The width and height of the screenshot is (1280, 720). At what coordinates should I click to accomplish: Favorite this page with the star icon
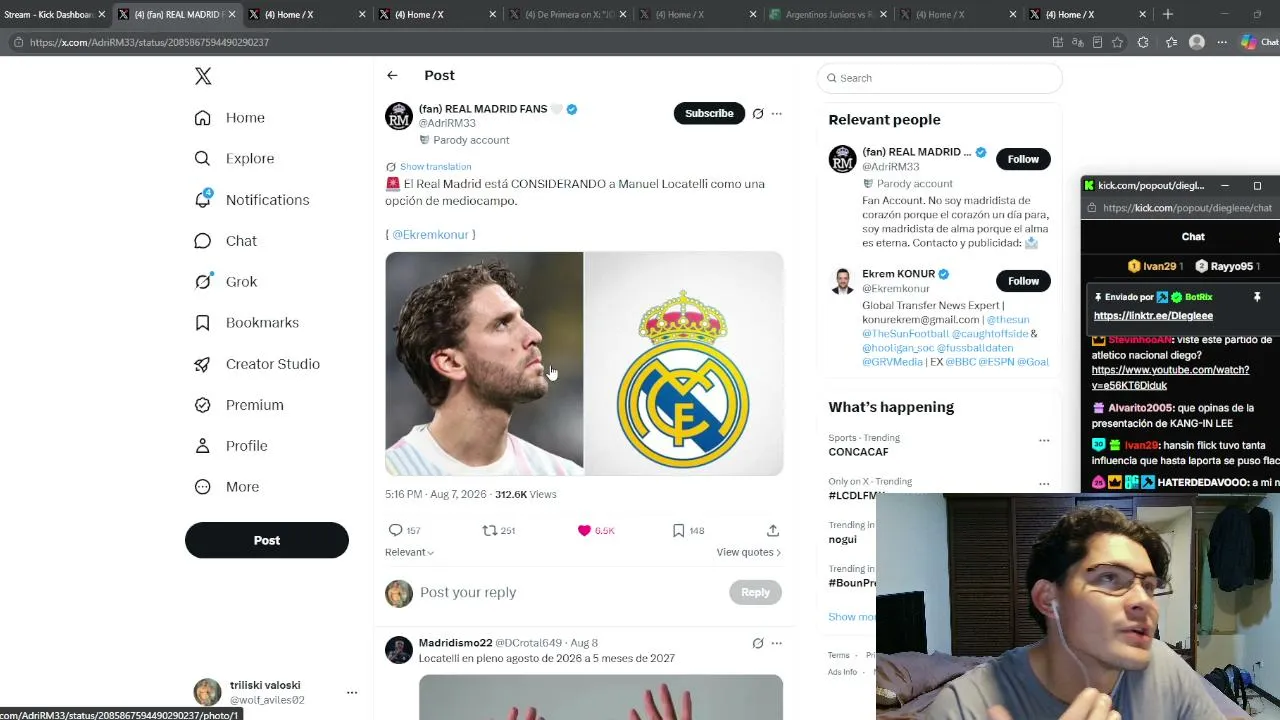point(1117,42)
